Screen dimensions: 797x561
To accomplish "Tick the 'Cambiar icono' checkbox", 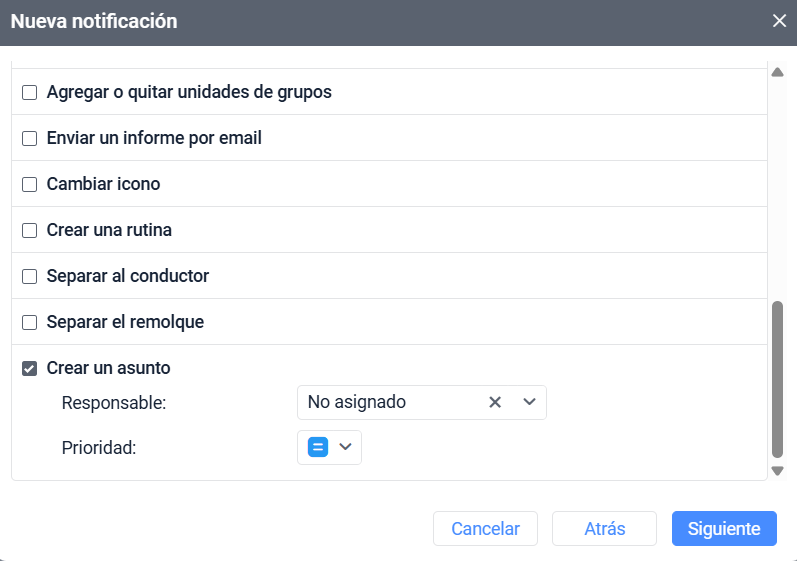I will pyautogui.click(x=30, y=184).
